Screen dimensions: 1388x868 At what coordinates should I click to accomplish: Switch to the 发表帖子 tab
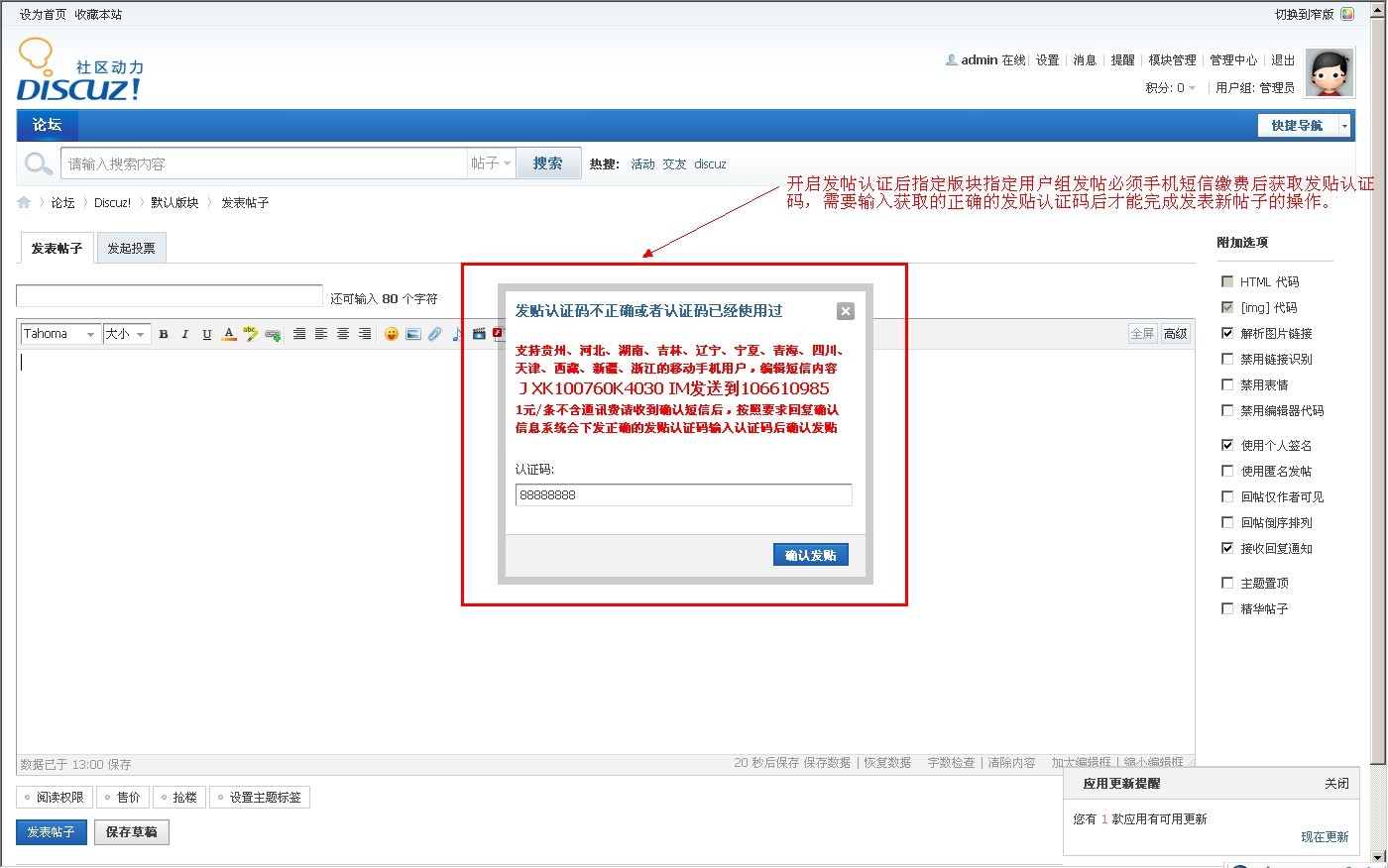pos(57,248)
